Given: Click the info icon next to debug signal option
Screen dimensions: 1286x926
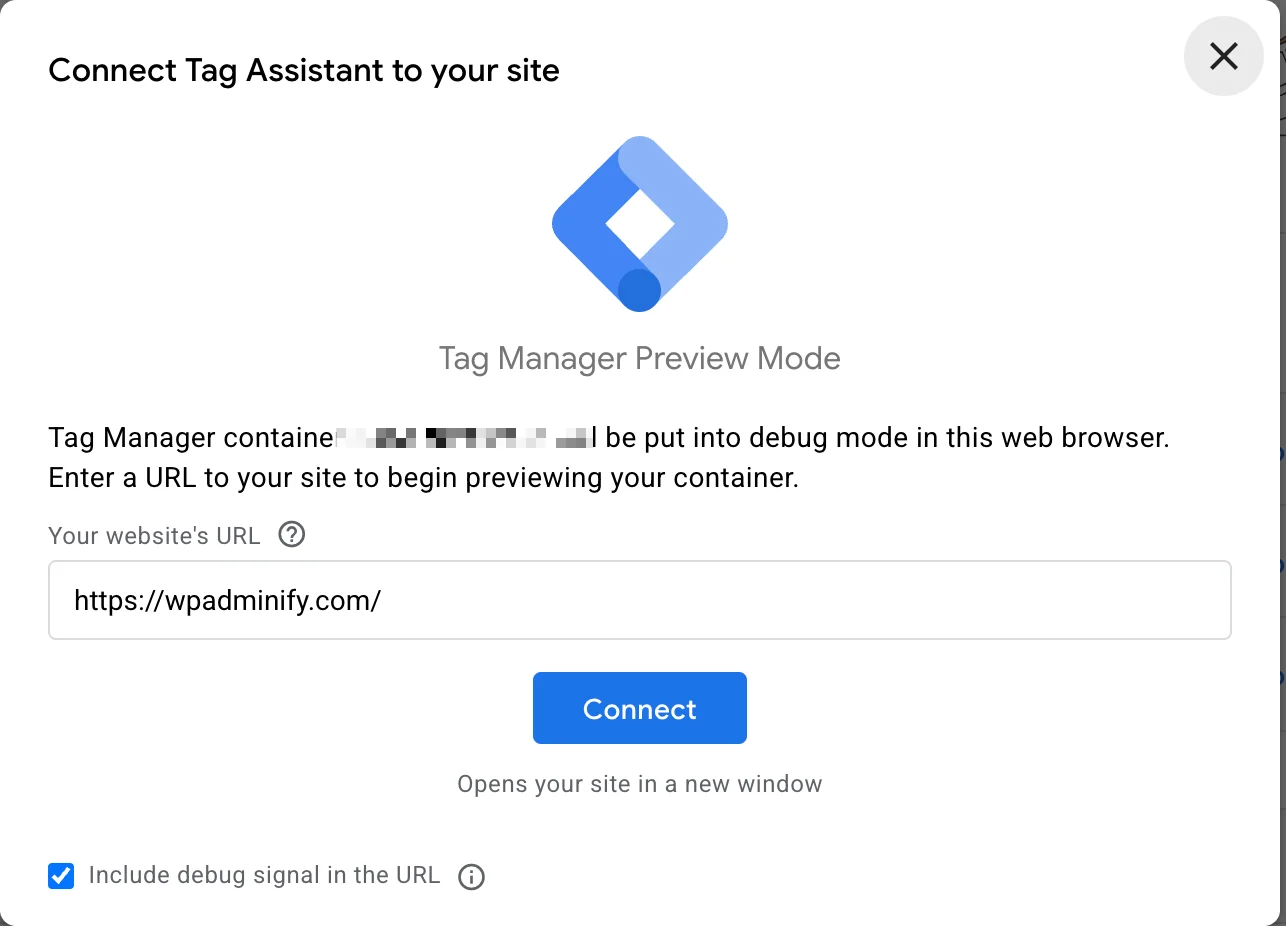Looking at the screenshot, I should pos(471,876).
